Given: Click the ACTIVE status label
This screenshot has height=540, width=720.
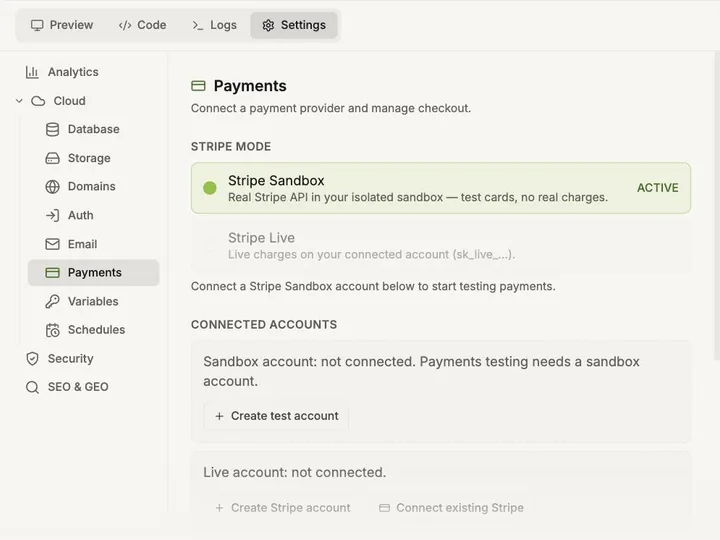Looking at the screenshot, I should [x=658, y=188].
